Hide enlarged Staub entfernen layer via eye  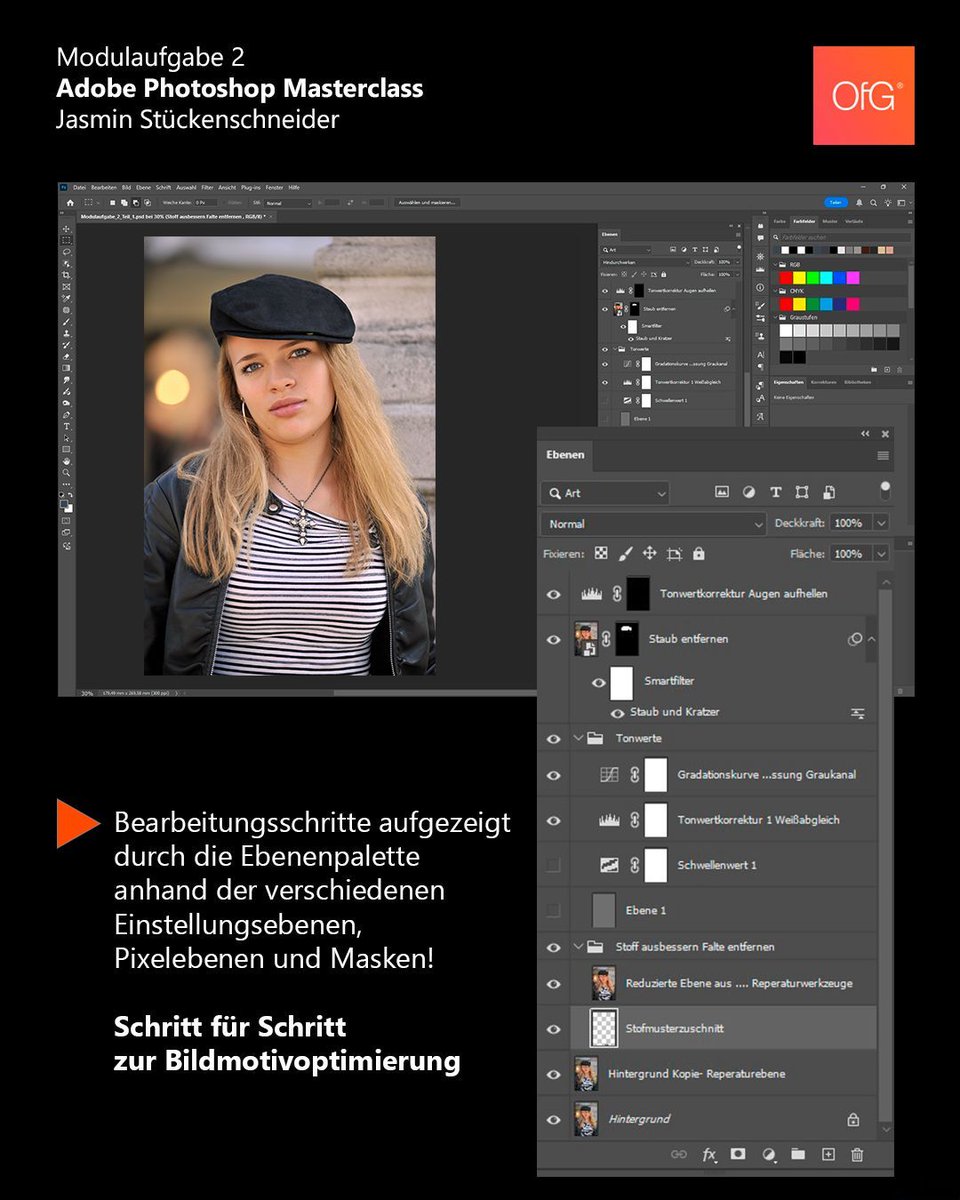click(553, 640)
